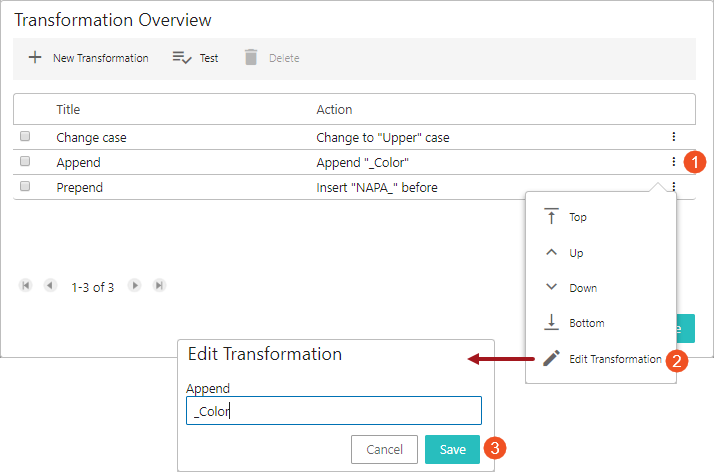Tick the Append row checkbox

(25, 161)
